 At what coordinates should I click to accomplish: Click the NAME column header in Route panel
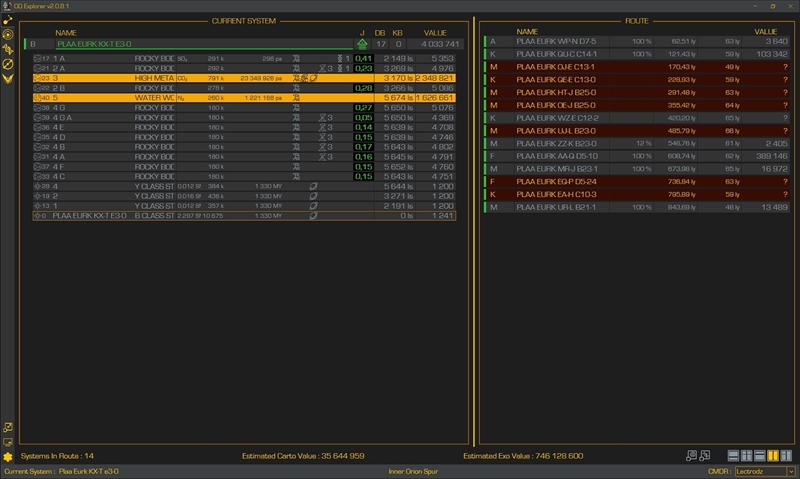[x=527, y=32]
